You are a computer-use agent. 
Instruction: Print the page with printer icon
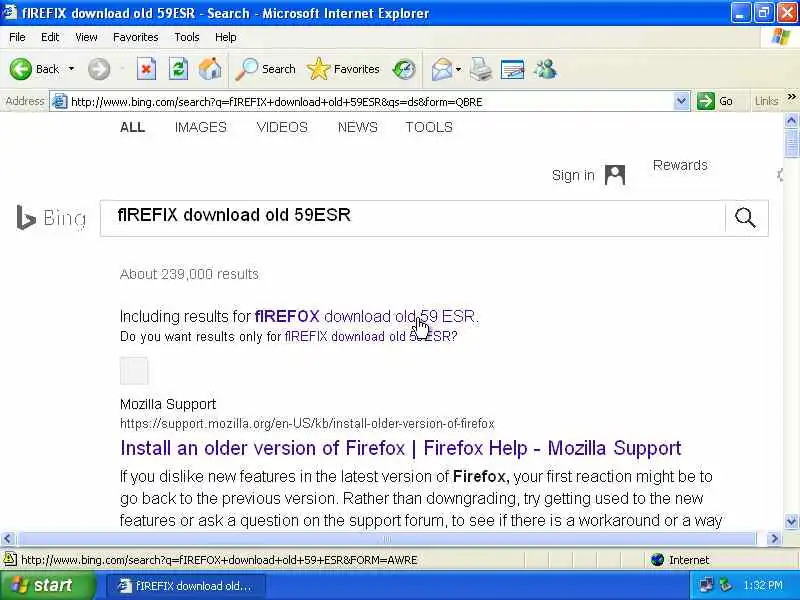[x=481, y=69]
